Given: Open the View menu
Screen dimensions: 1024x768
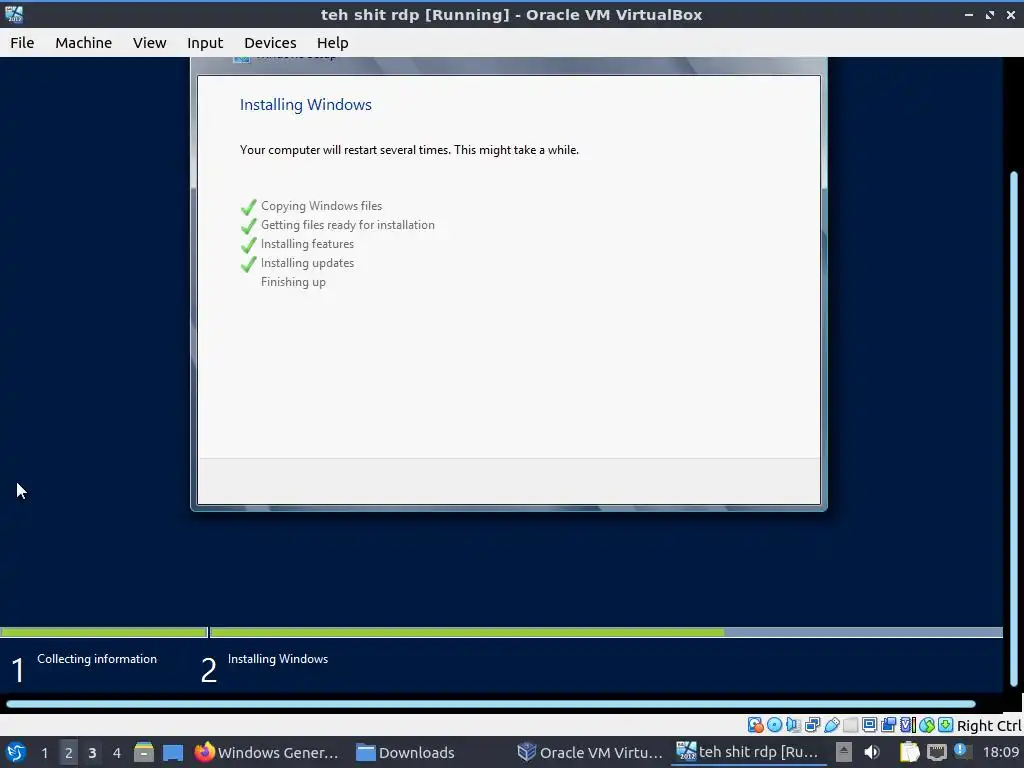Looking at the screenshot, I should [x=150, y=42].
